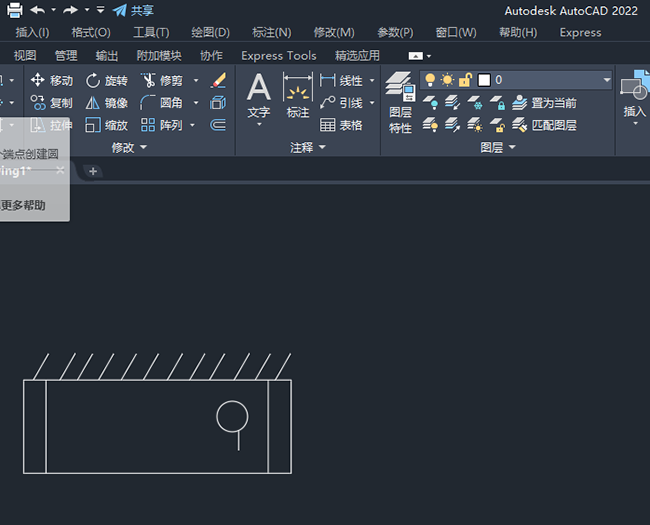Select the Move (移动) tool

51,80
